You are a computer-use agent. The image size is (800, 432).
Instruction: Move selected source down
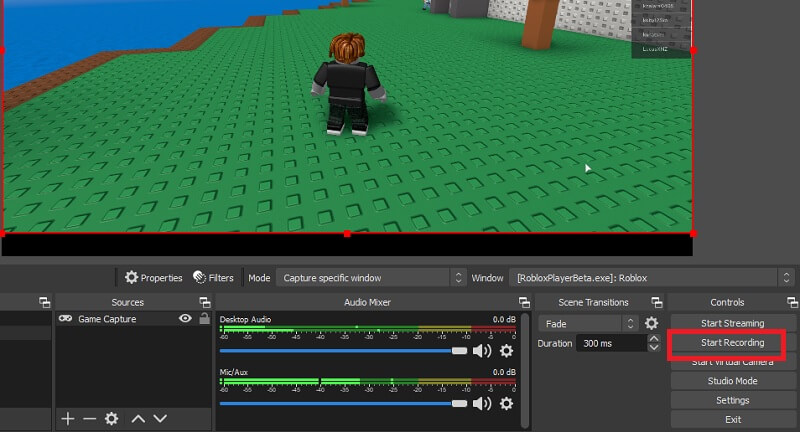coord(160,419)
